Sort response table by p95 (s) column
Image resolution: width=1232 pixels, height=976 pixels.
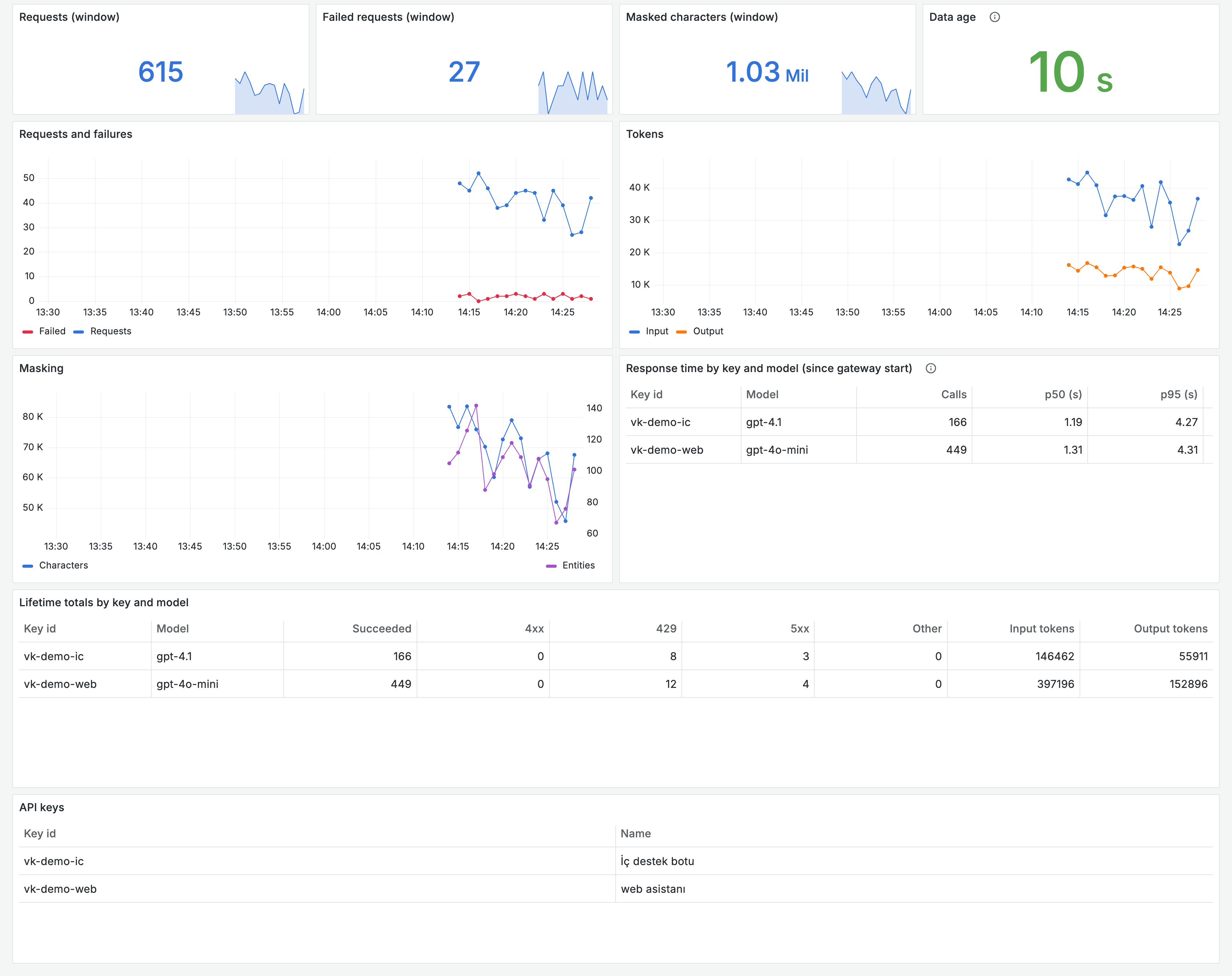click(1178, 395)
